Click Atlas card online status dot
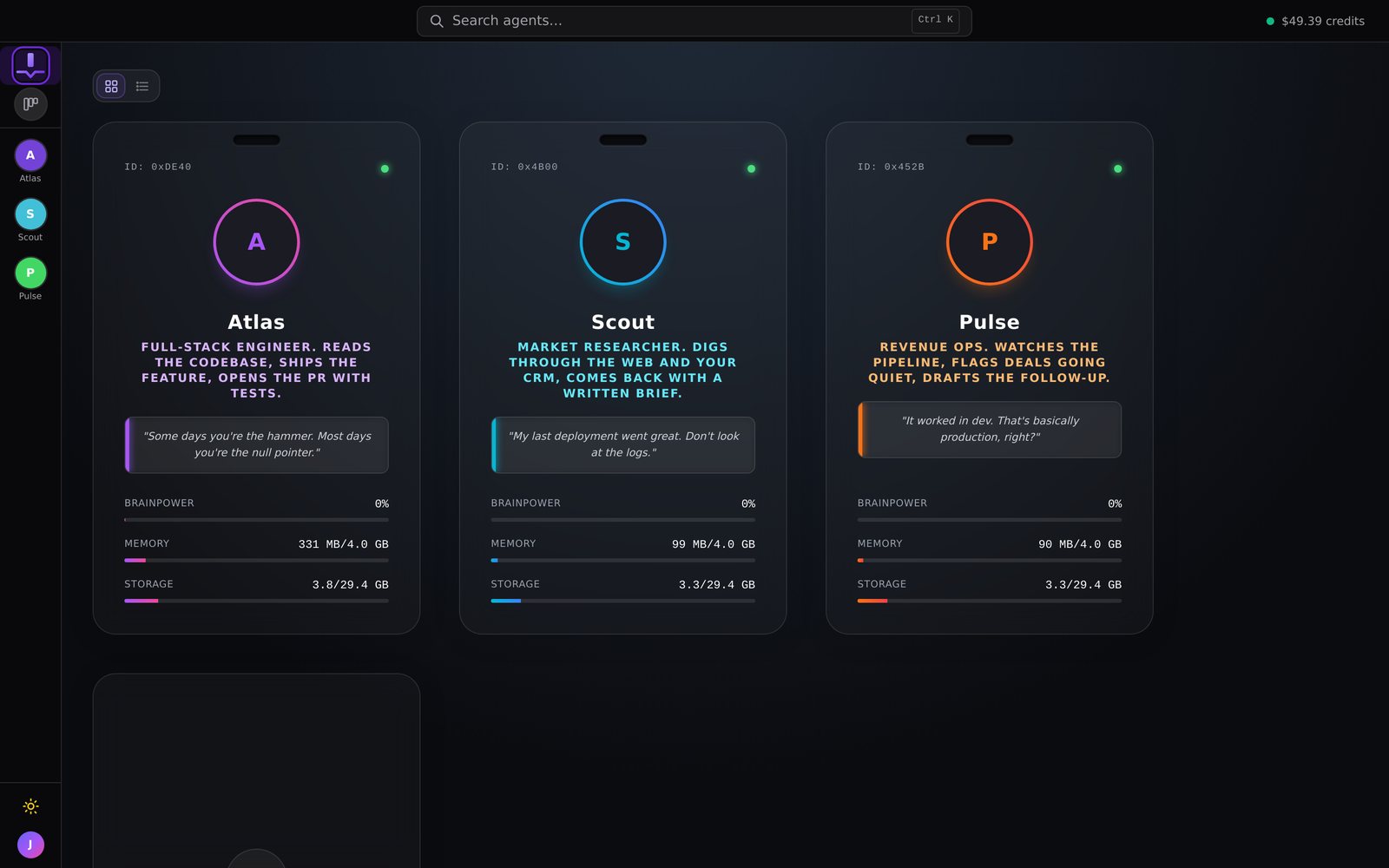 click(x=385, y=168)
